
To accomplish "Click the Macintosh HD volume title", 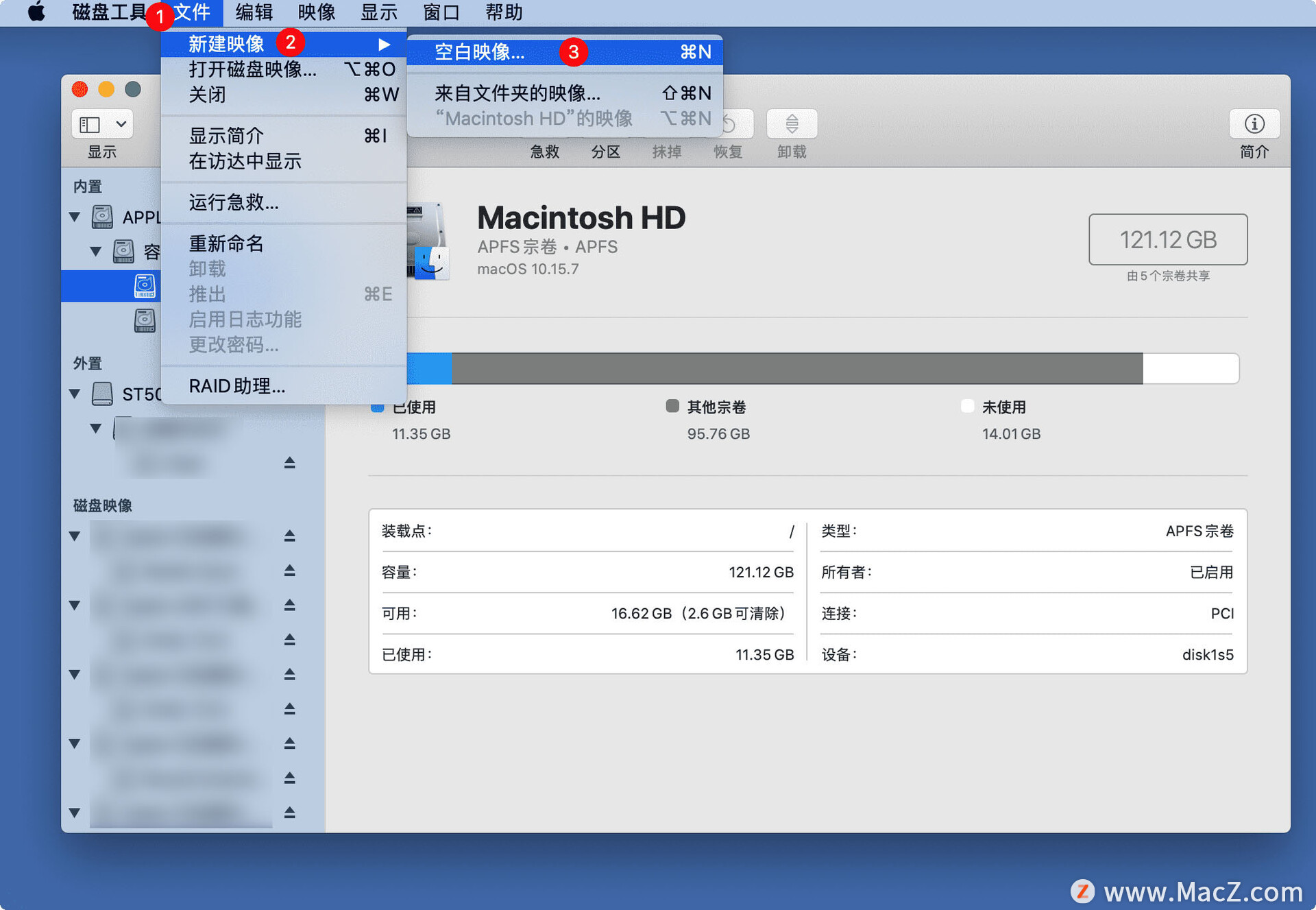I will point(581,218).
